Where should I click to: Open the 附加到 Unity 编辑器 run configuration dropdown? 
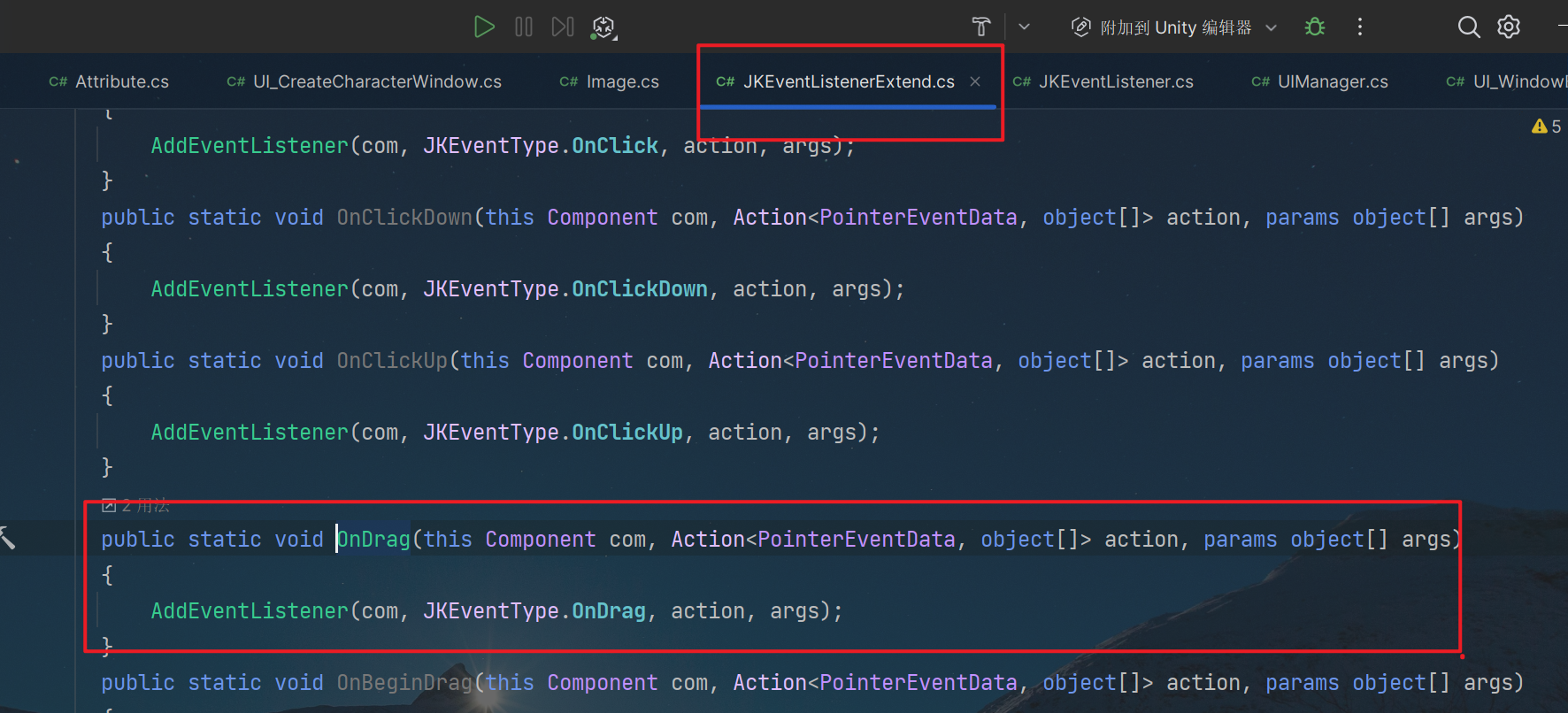tap(1174, 27)
